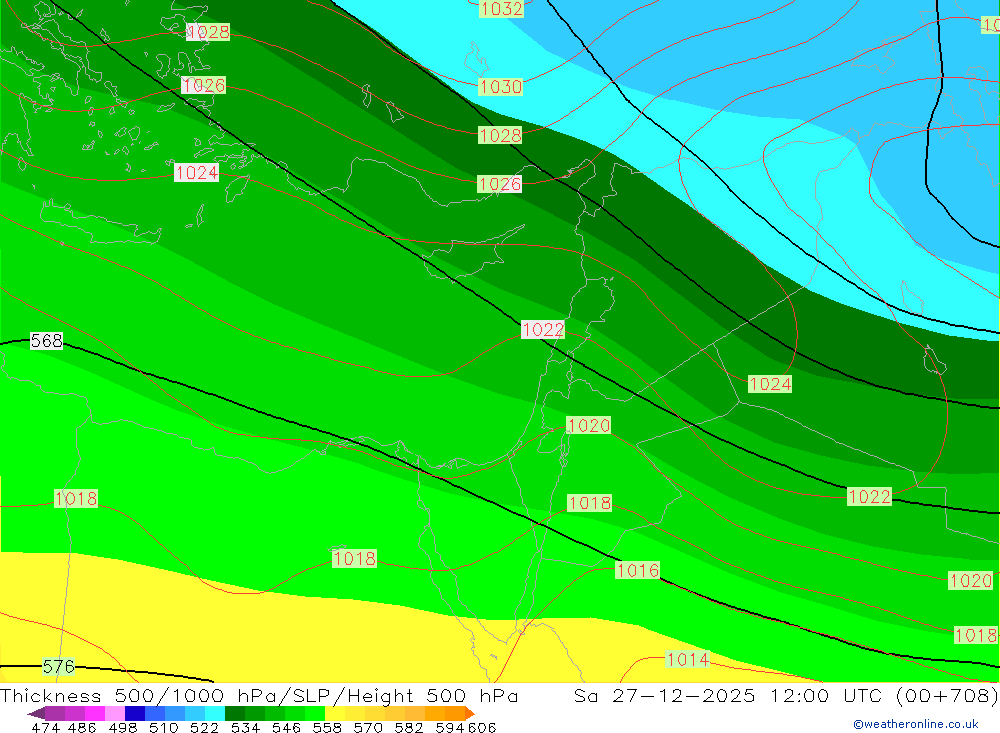Viewport: 1000px width, 733px height.
Task: Click the map title 'Thickness 500/1000 hPa/SLP/Height 500 hPa'
Action: [x=259, y=695]
